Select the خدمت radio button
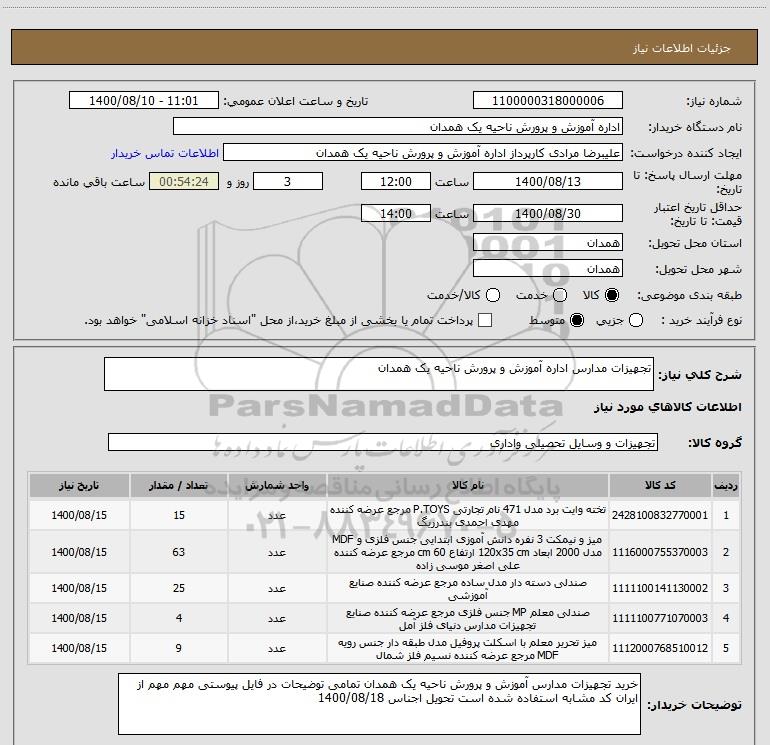The height and width of the screenshot is (745, 770). (560, 295)
